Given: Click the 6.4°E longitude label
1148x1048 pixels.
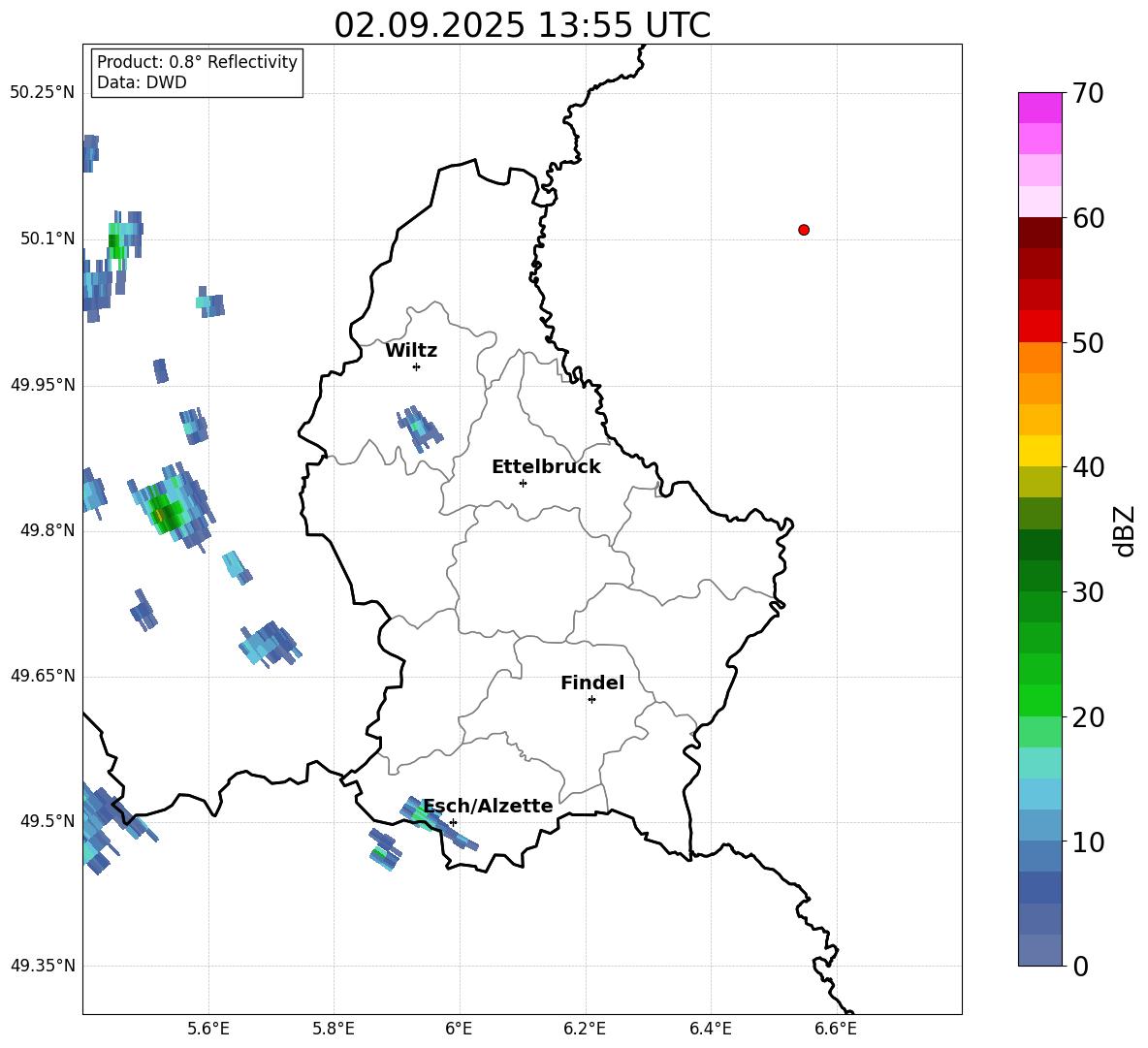Looking at the screenshot, I should pyautogui.click(x=710, y=1029).
